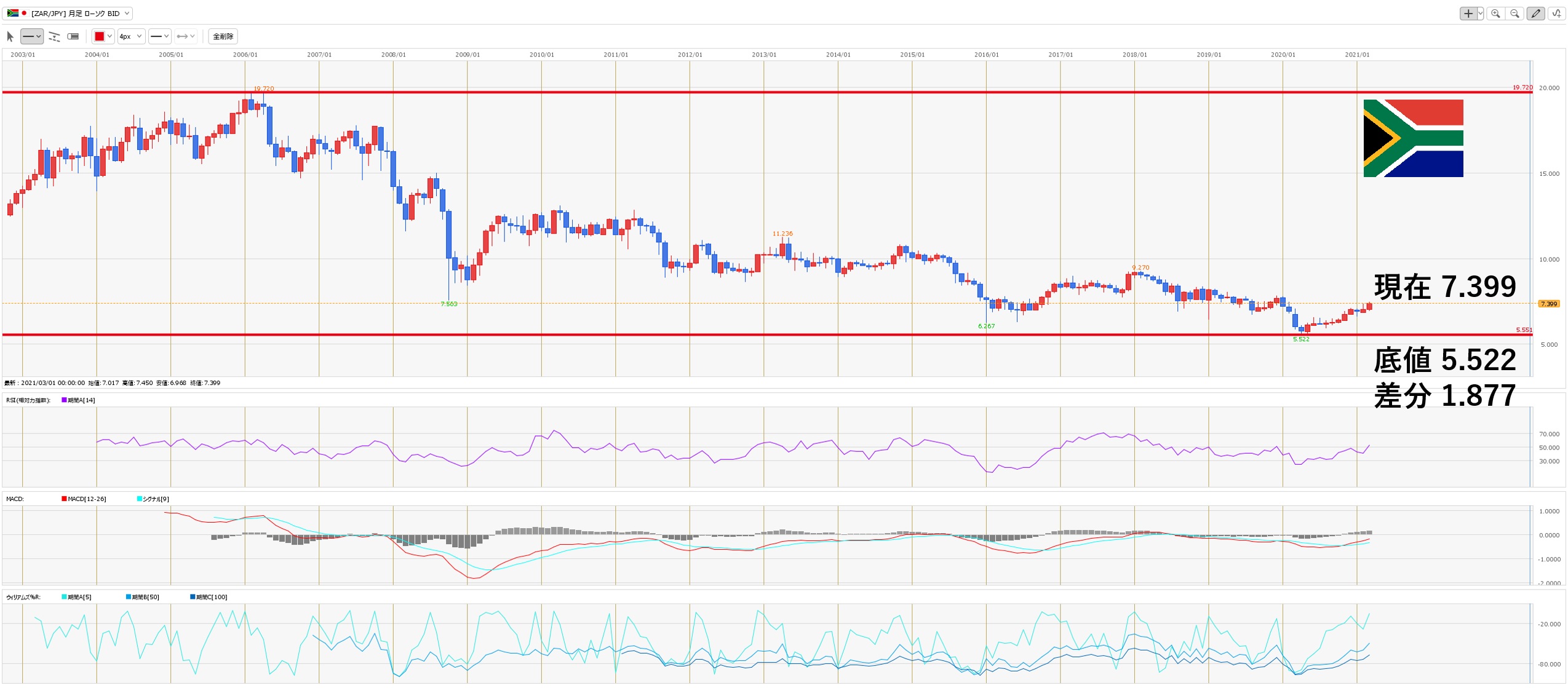This screenshot has width=1568, height=688.
Task: Click the crosshair cursor plus icon
Action: click(x=1468, y=13)
